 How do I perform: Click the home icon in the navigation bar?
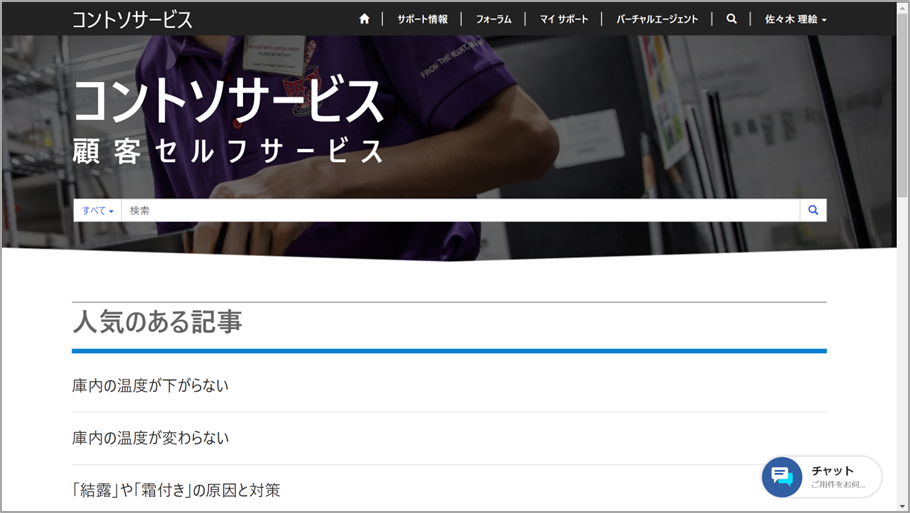click(x=364, y=19)
